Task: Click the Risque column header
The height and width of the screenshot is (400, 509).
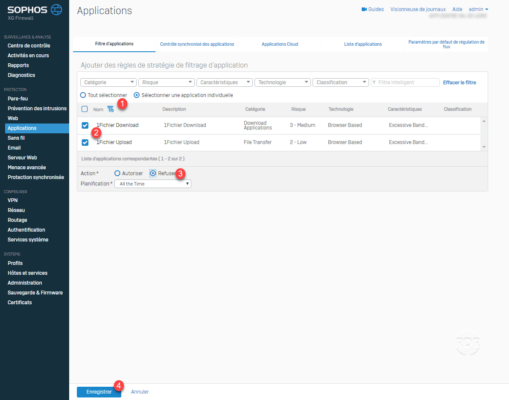Action: point(298,109)
